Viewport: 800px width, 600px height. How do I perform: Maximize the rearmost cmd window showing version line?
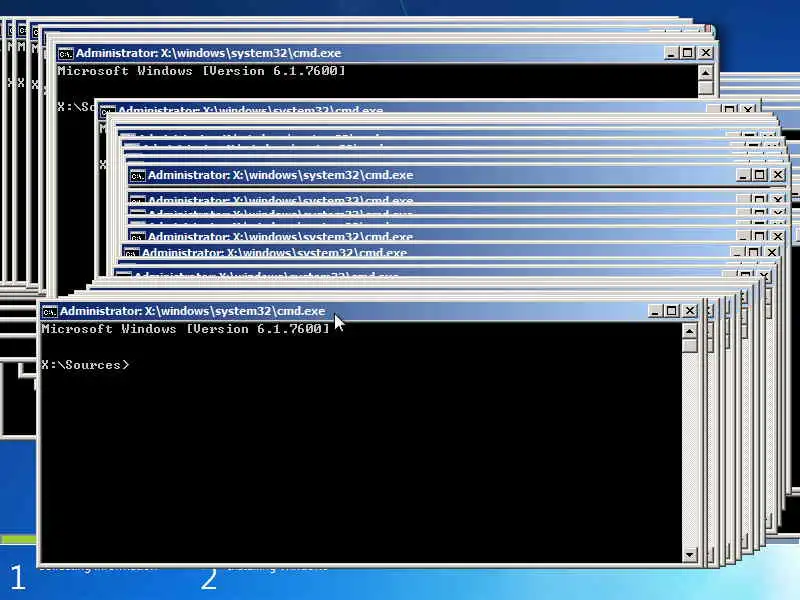coord(688,53)
